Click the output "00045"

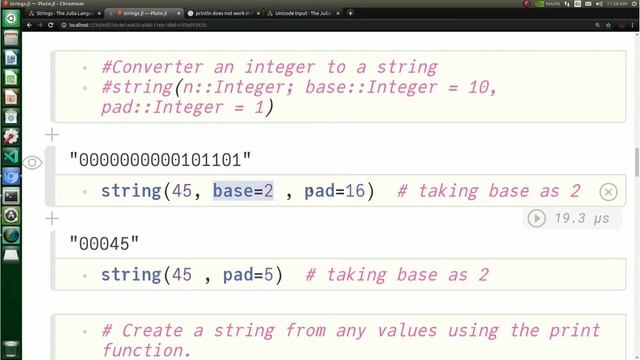[104, 244]
